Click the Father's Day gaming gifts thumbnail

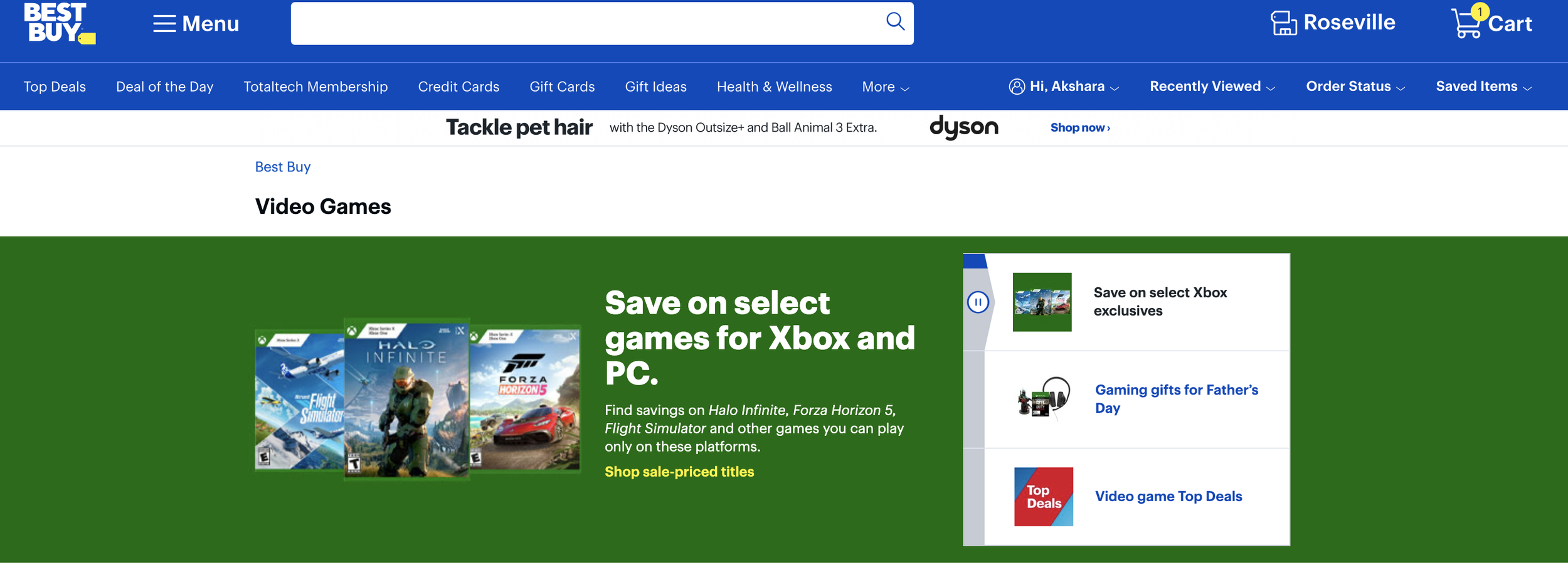(x=1042, y=398)
